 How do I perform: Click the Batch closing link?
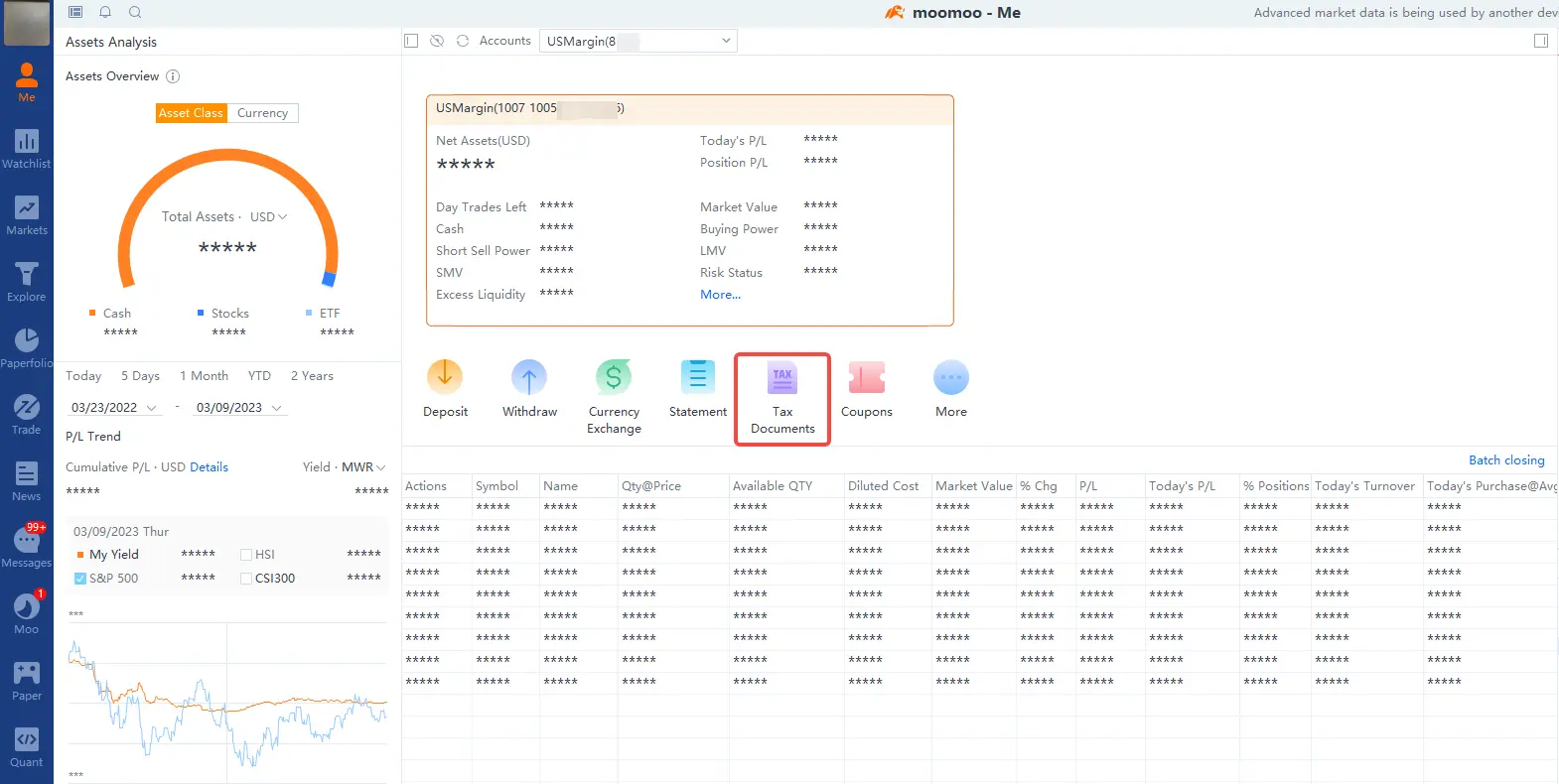click(1506, 460)
